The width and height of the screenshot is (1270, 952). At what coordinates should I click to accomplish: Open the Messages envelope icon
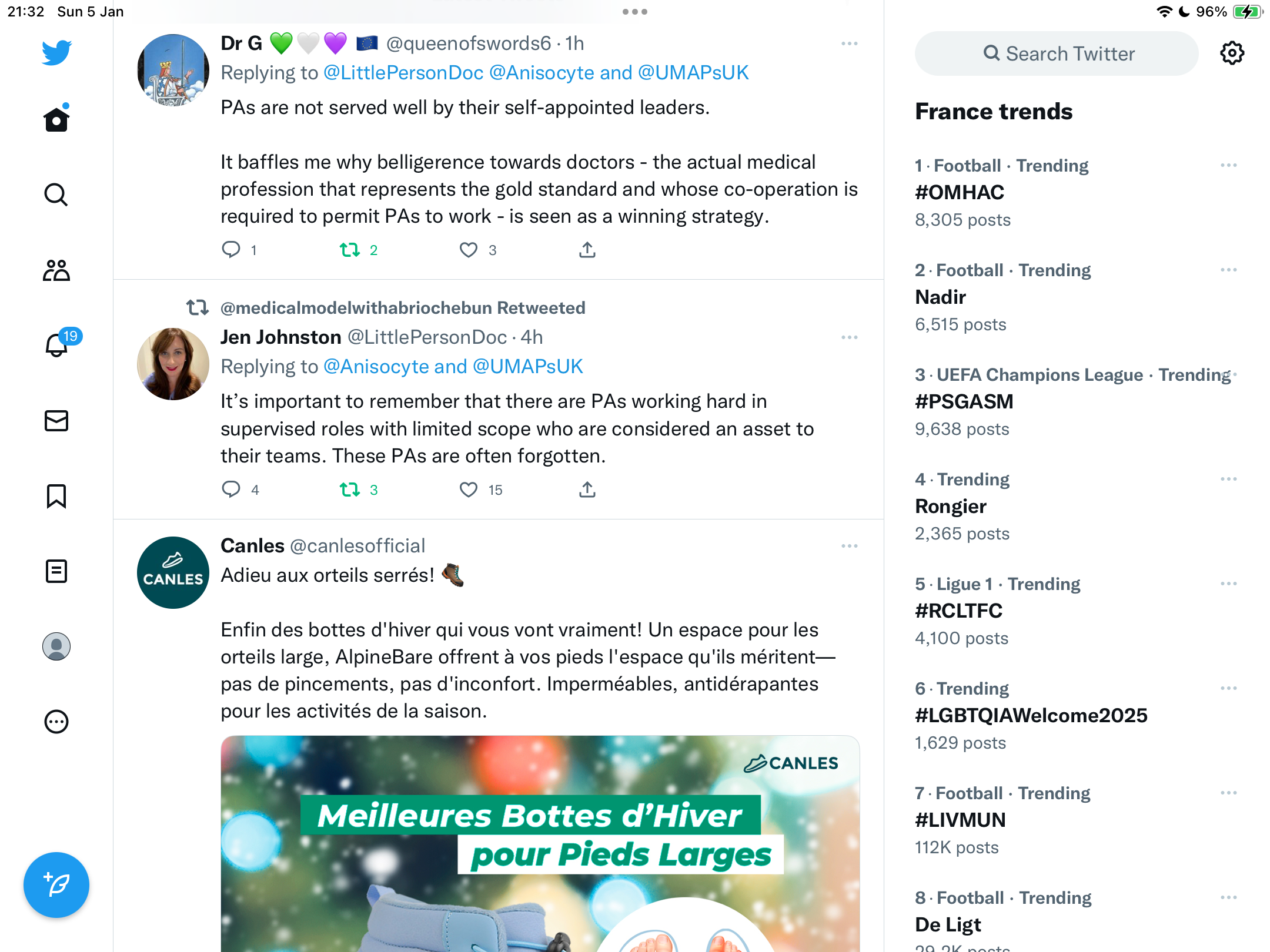[x=56, y=421]
